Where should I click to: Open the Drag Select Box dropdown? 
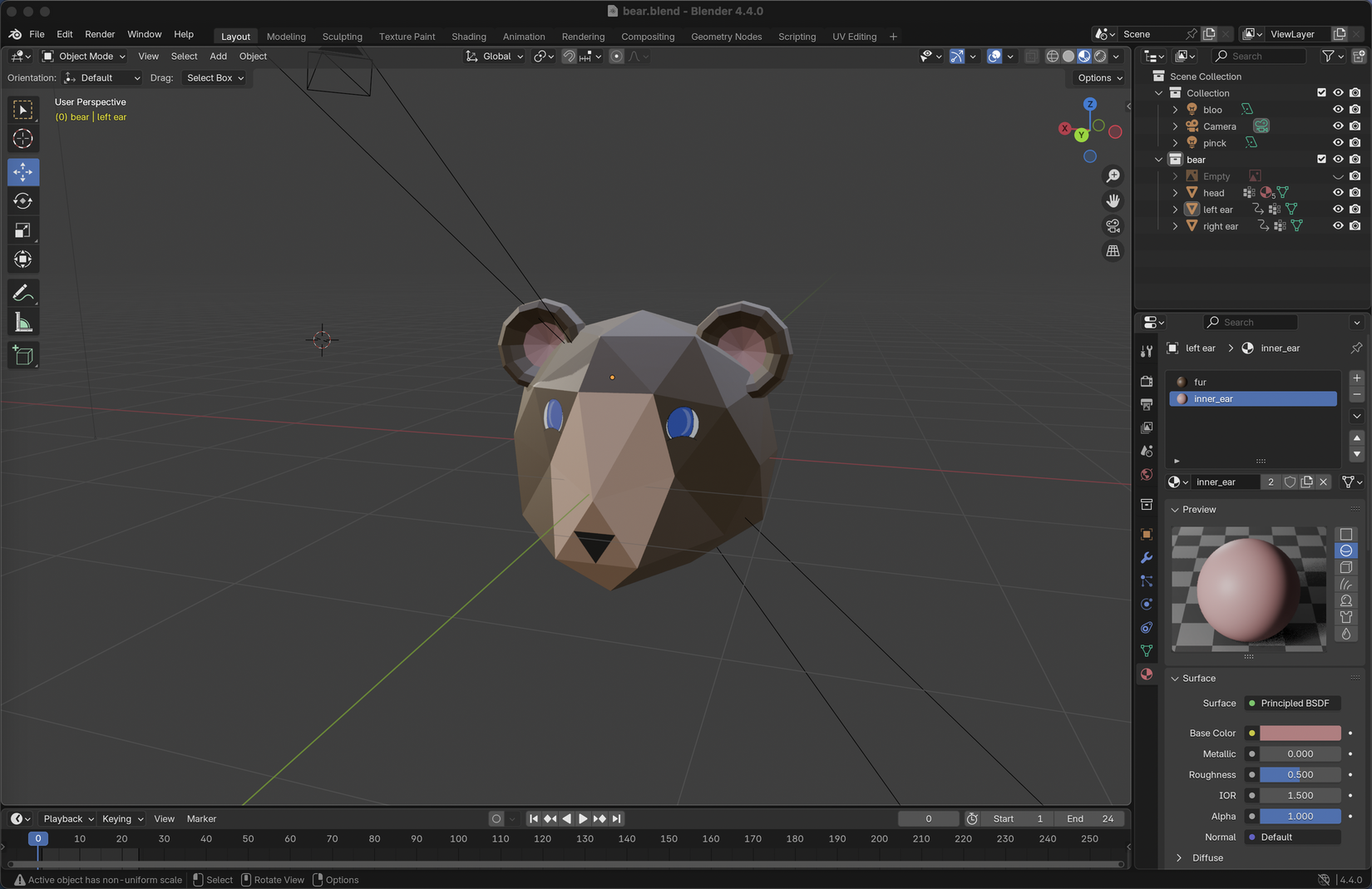point(215,78)
